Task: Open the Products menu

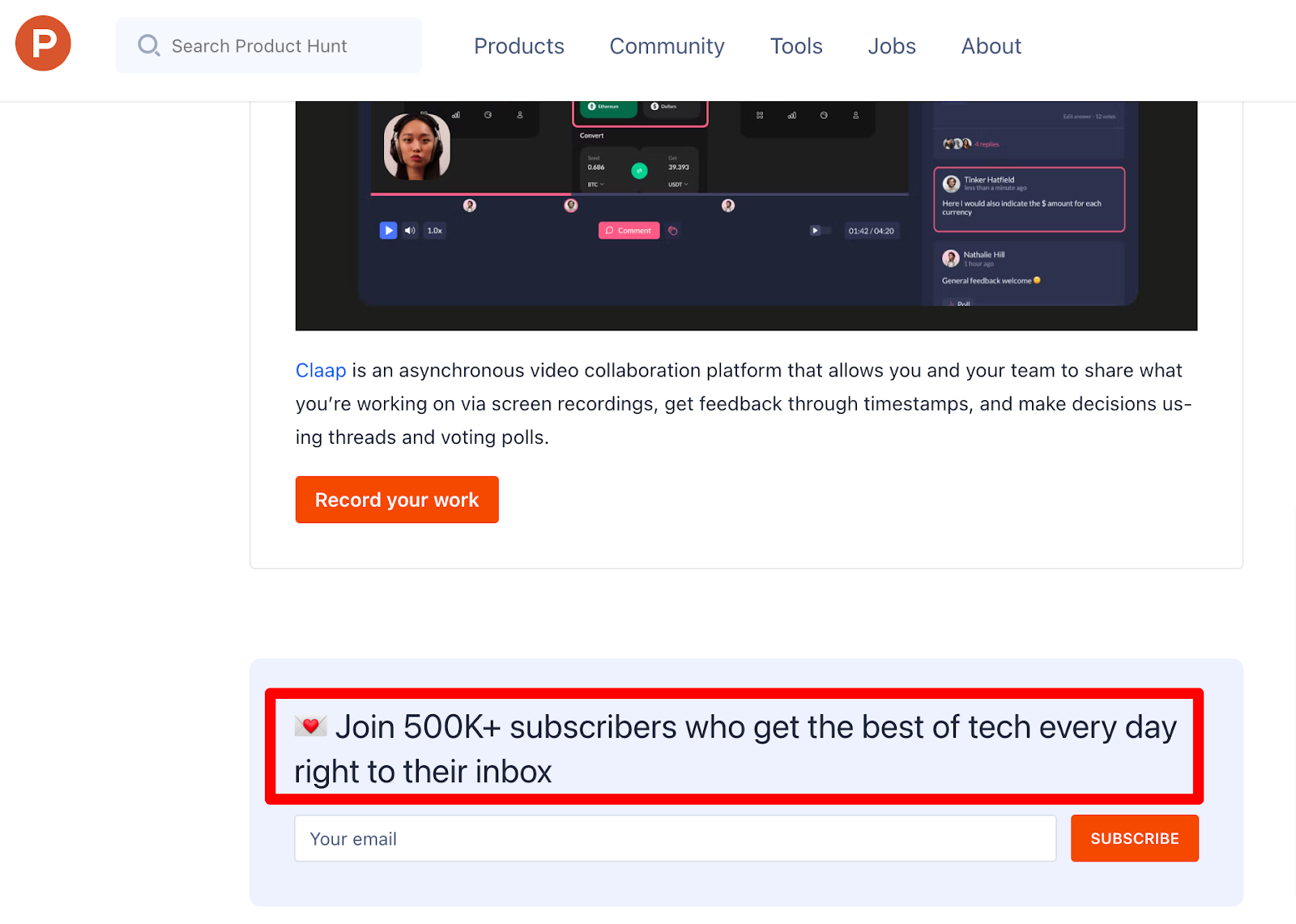Action: pos(519,46)
